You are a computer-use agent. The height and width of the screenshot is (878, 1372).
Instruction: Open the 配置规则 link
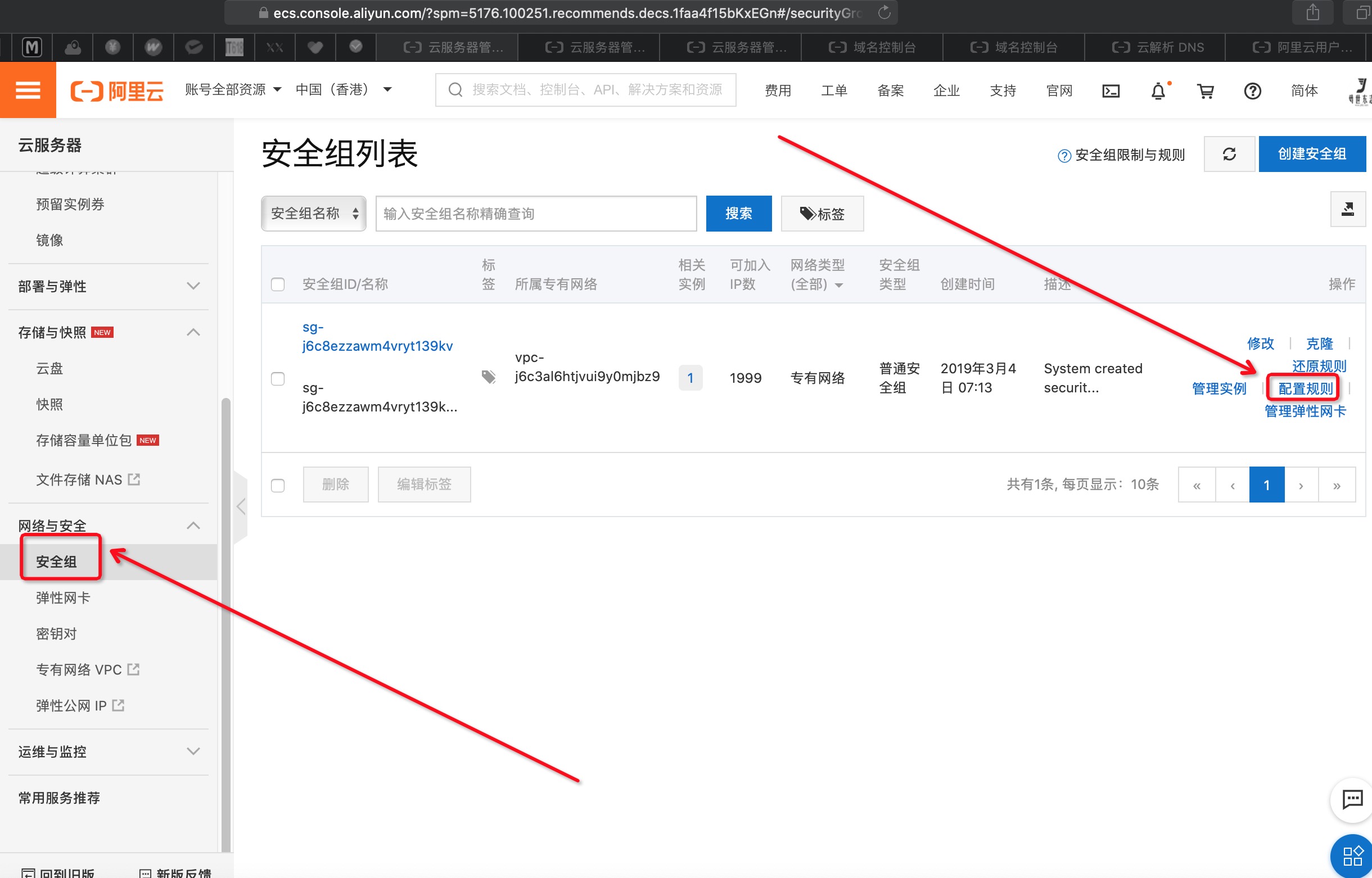coord(1305,388)
